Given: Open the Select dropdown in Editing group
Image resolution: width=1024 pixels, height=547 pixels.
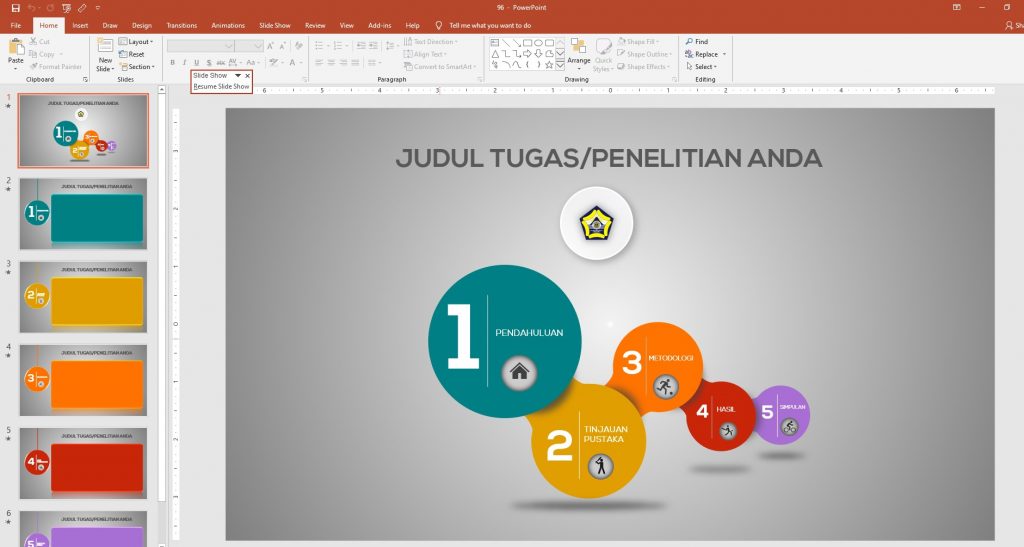Looking at the screenshot, I should point(702,67).
